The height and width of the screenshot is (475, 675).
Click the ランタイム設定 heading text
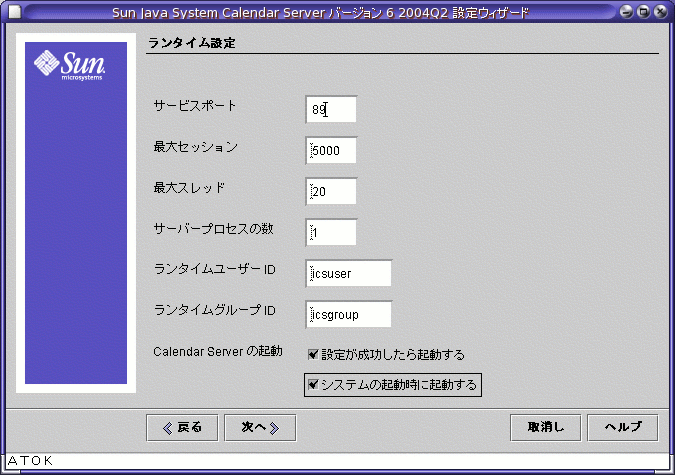pyautogui.click(x=192, y=43)
